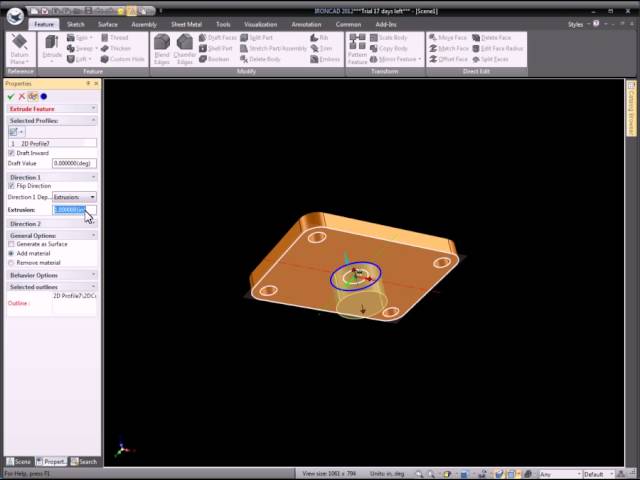The image size is (640, 480).
Task: Switch to the Assembly ribbon tab
Action: click(144, 24)
